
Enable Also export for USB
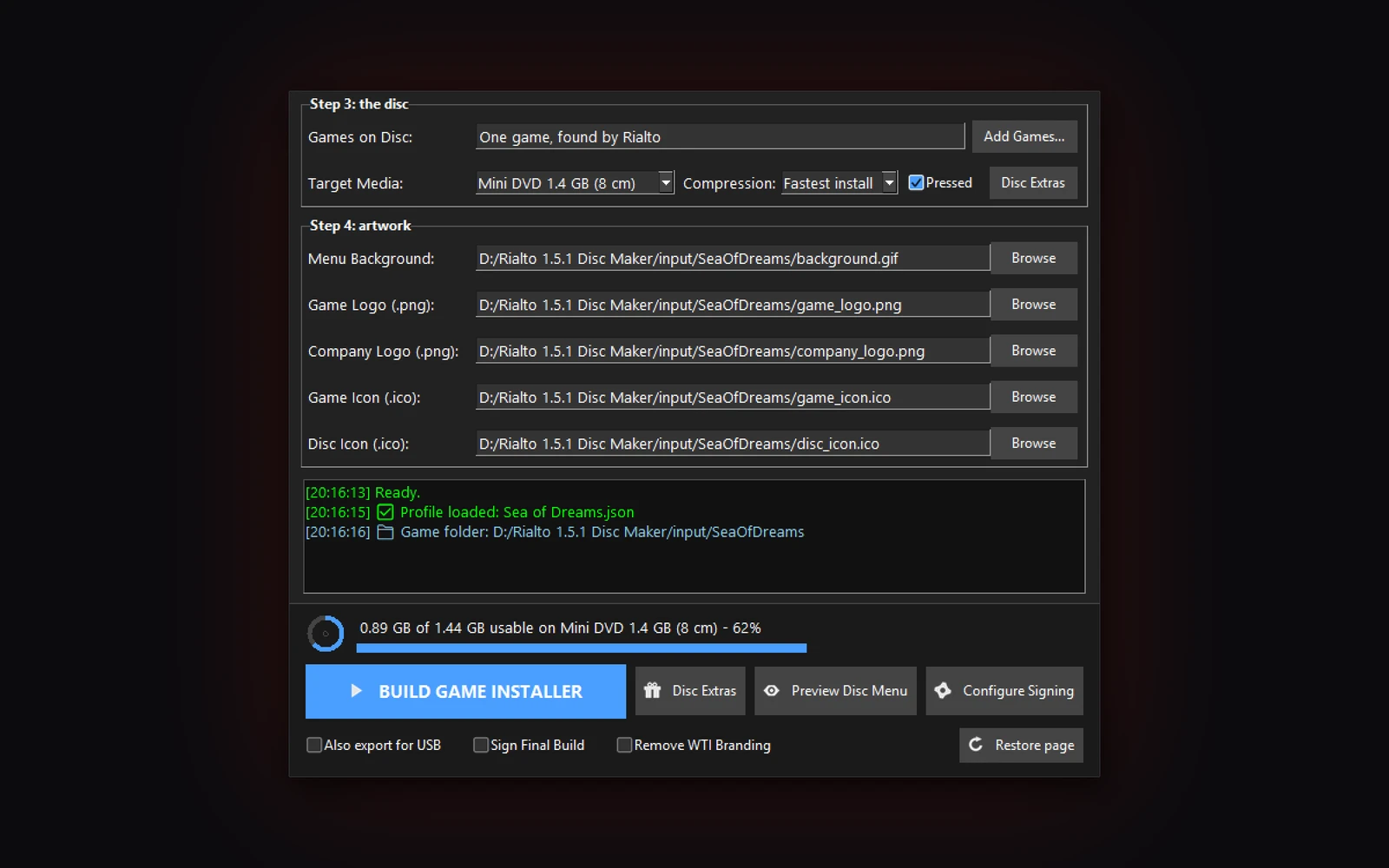coord(314,745)
